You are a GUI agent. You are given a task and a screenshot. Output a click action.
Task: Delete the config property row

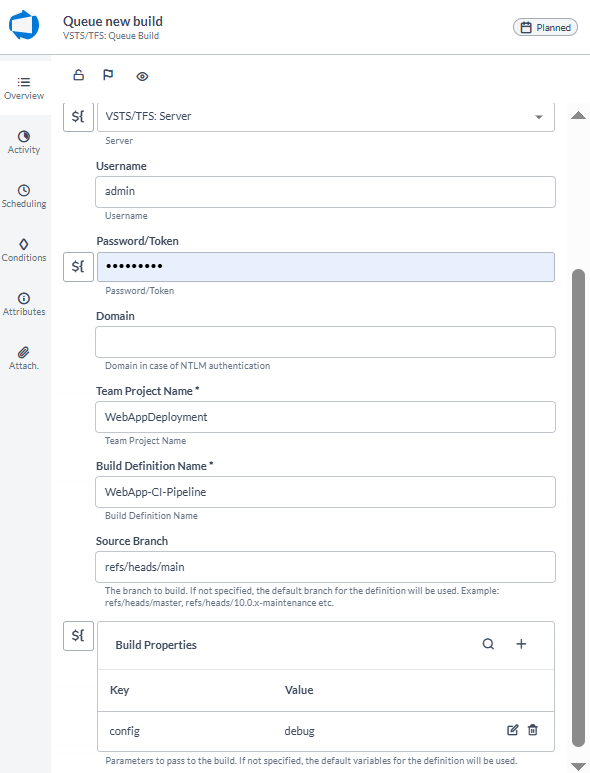[532, 730]
